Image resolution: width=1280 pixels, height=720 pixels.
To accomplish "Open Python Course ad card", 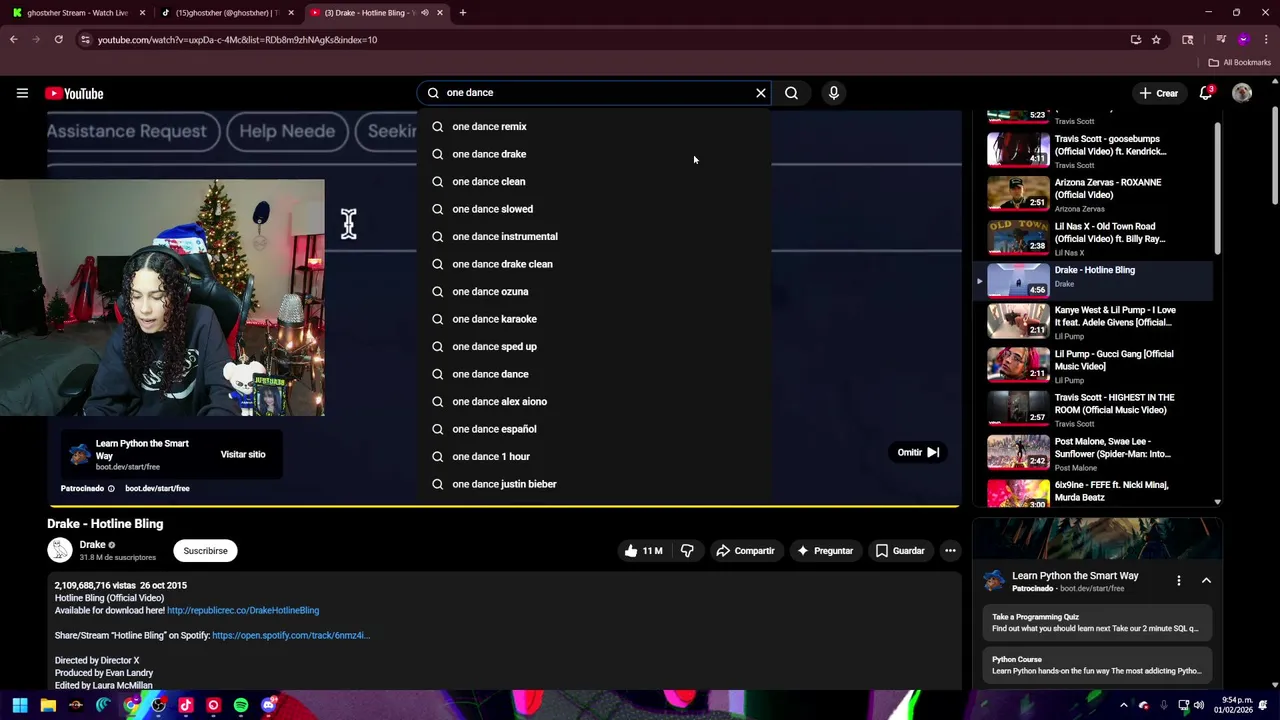I will coord(1097,666).
